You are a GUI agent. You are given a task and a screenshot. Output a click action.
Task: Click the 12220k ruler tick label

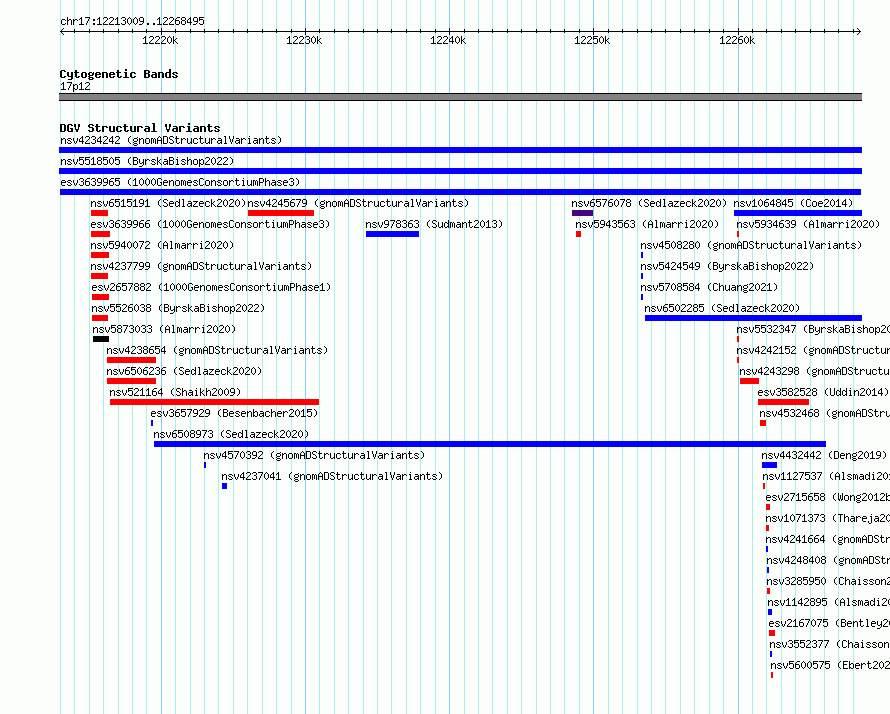(x=160, y=40)
